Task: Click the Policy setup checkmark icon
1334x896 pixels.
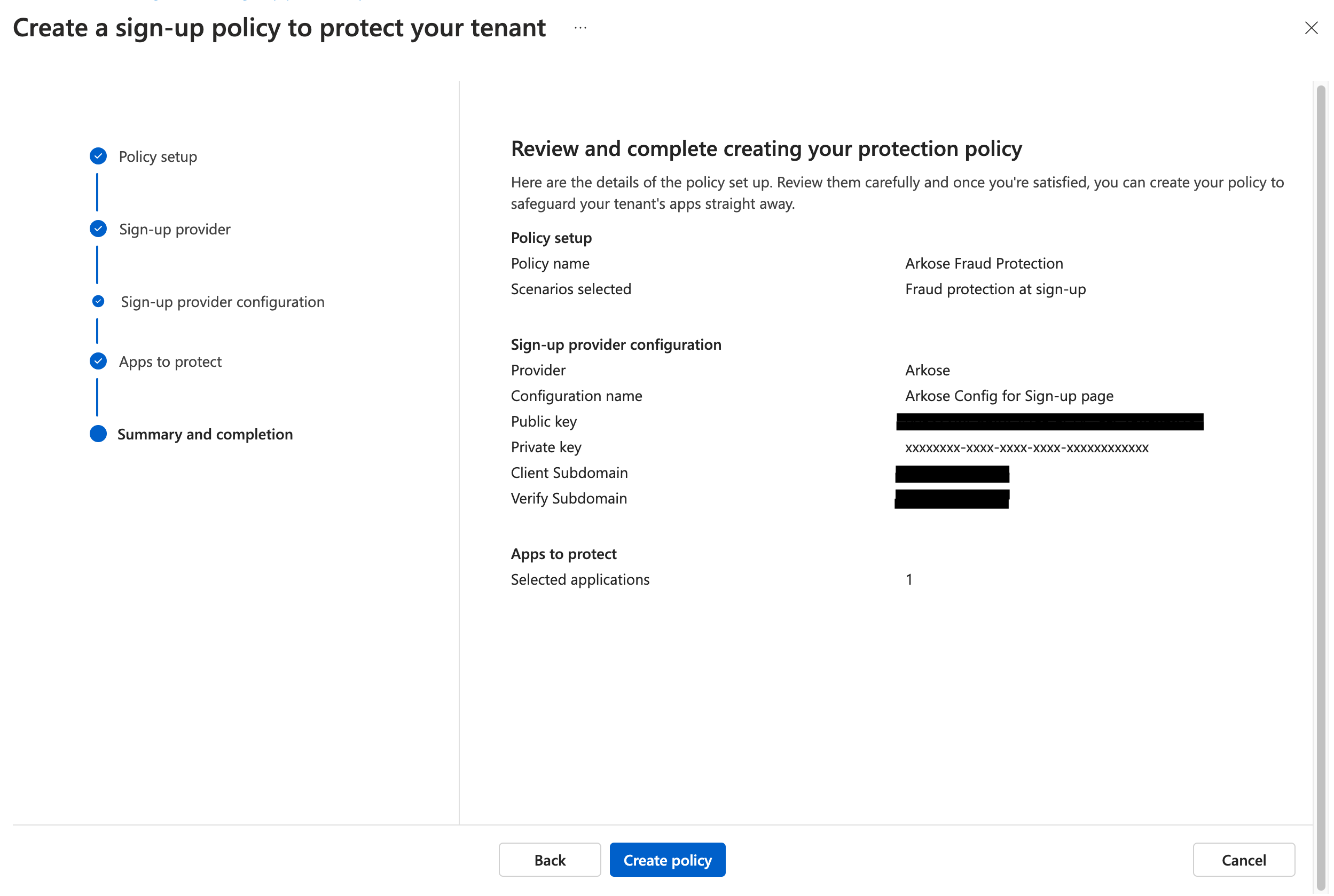Action: point(98,156)
